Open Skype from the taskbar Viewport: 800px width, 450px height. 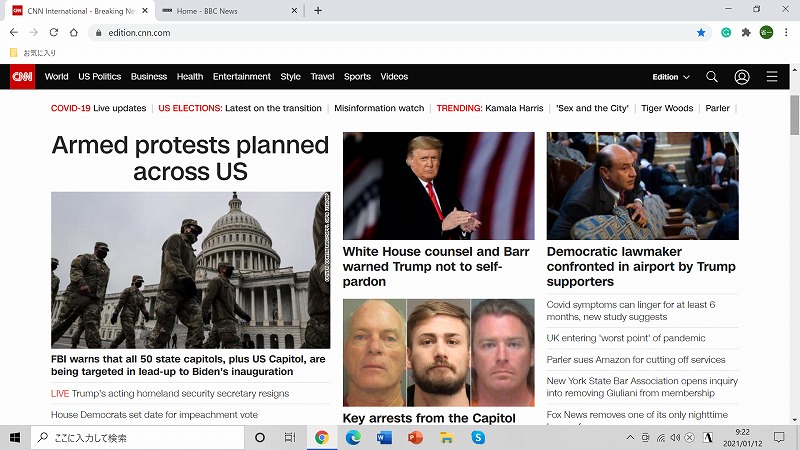pyautogui.click(x=478, y=437)
